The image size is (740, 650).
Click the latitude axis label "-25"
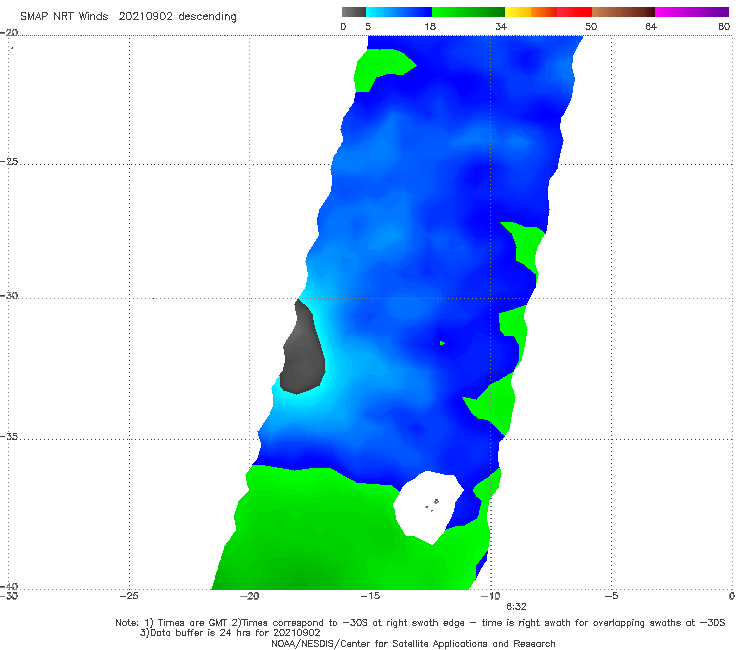click(x=9, y=161)
